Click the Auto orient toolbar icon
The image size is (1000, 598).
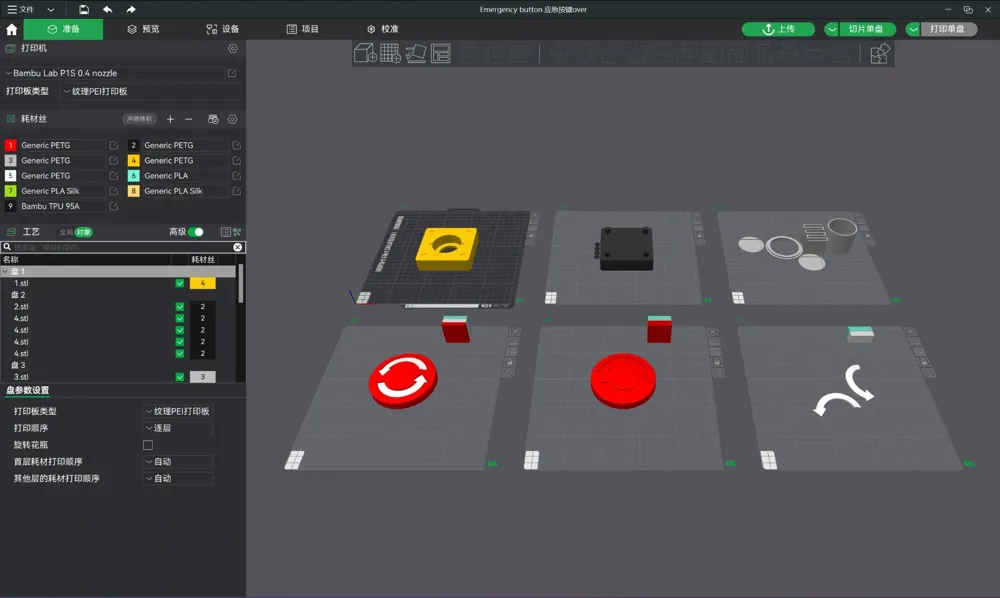415,54
